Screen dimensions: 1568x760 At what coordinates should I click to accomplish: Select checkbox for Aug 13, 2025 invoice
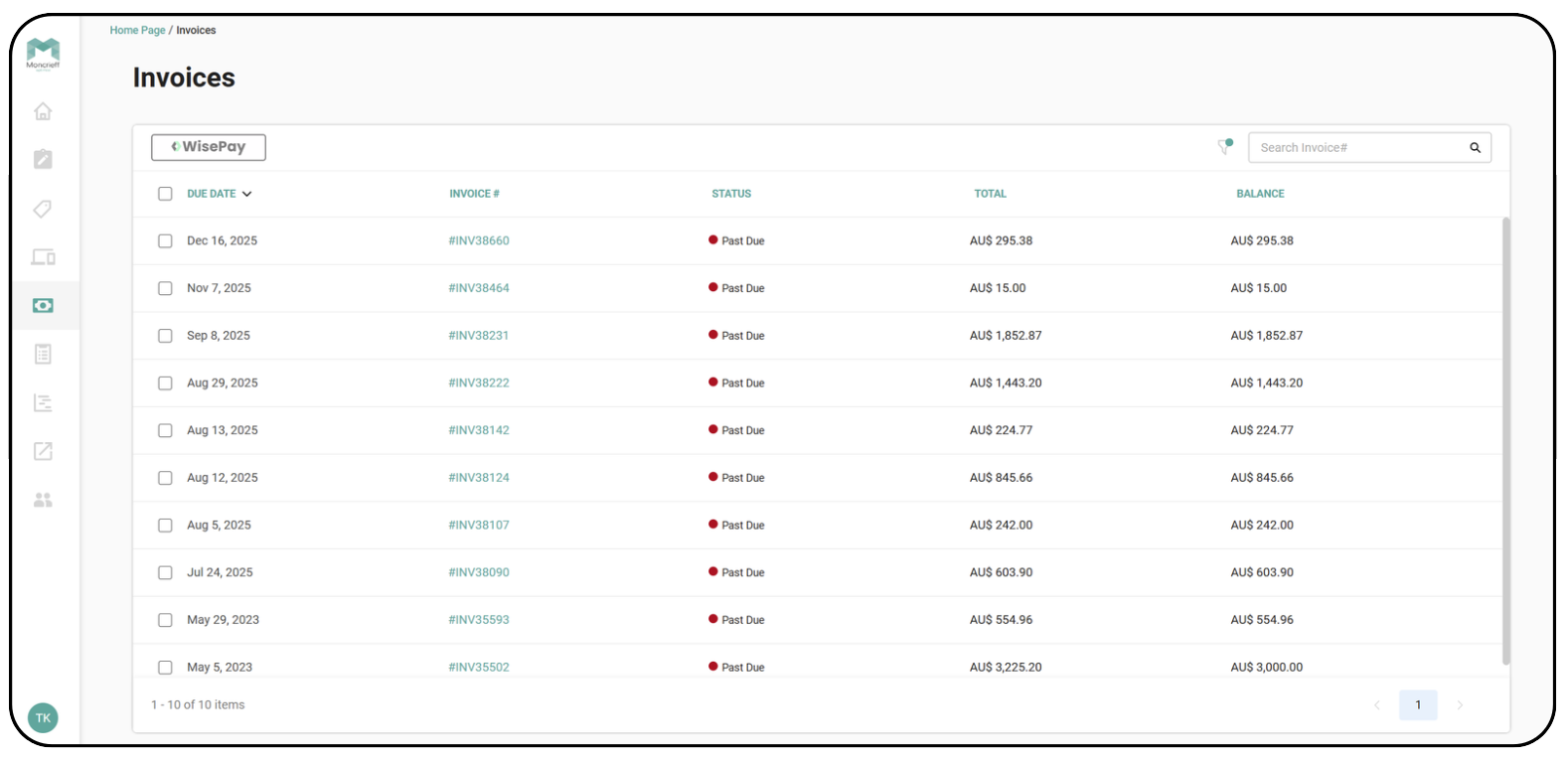165,430
